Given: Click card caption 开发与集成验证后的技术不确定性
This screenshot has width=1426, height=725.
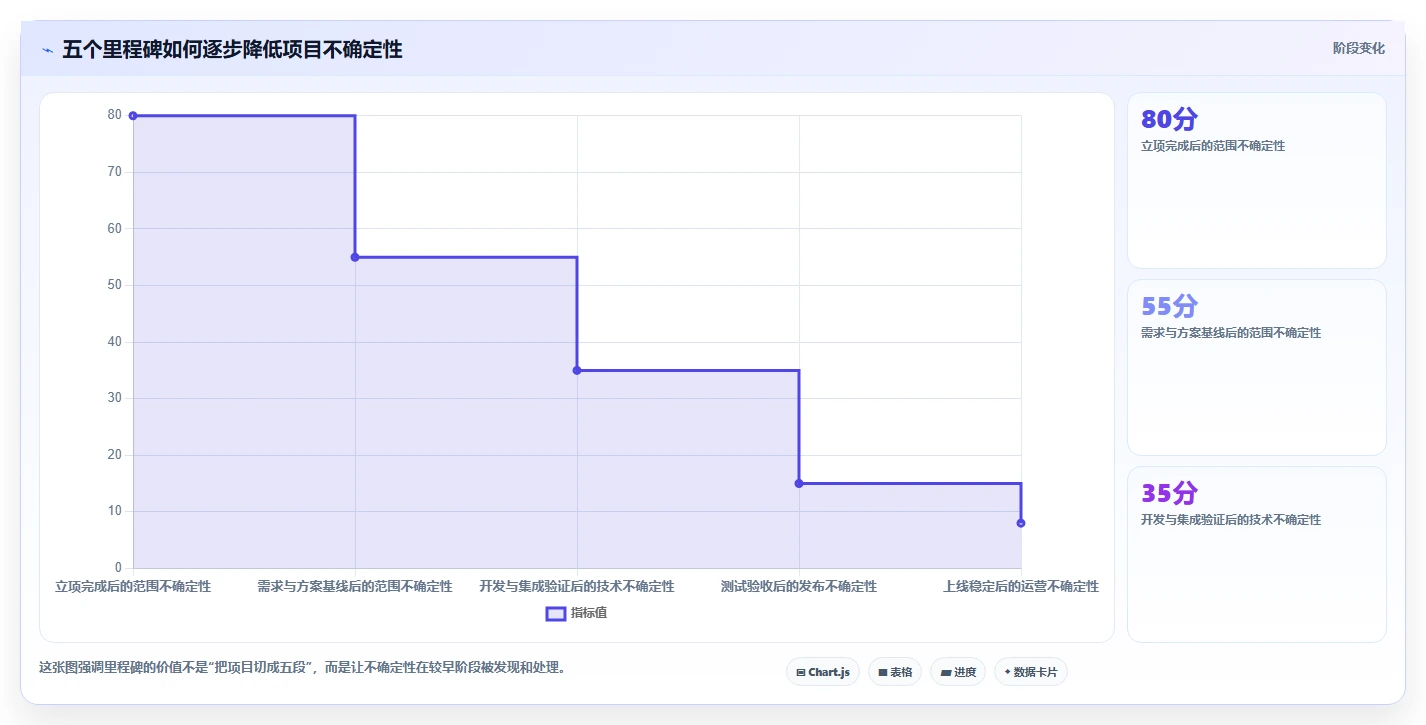Looking at the screenshot, I should (x=1231, y=520).
